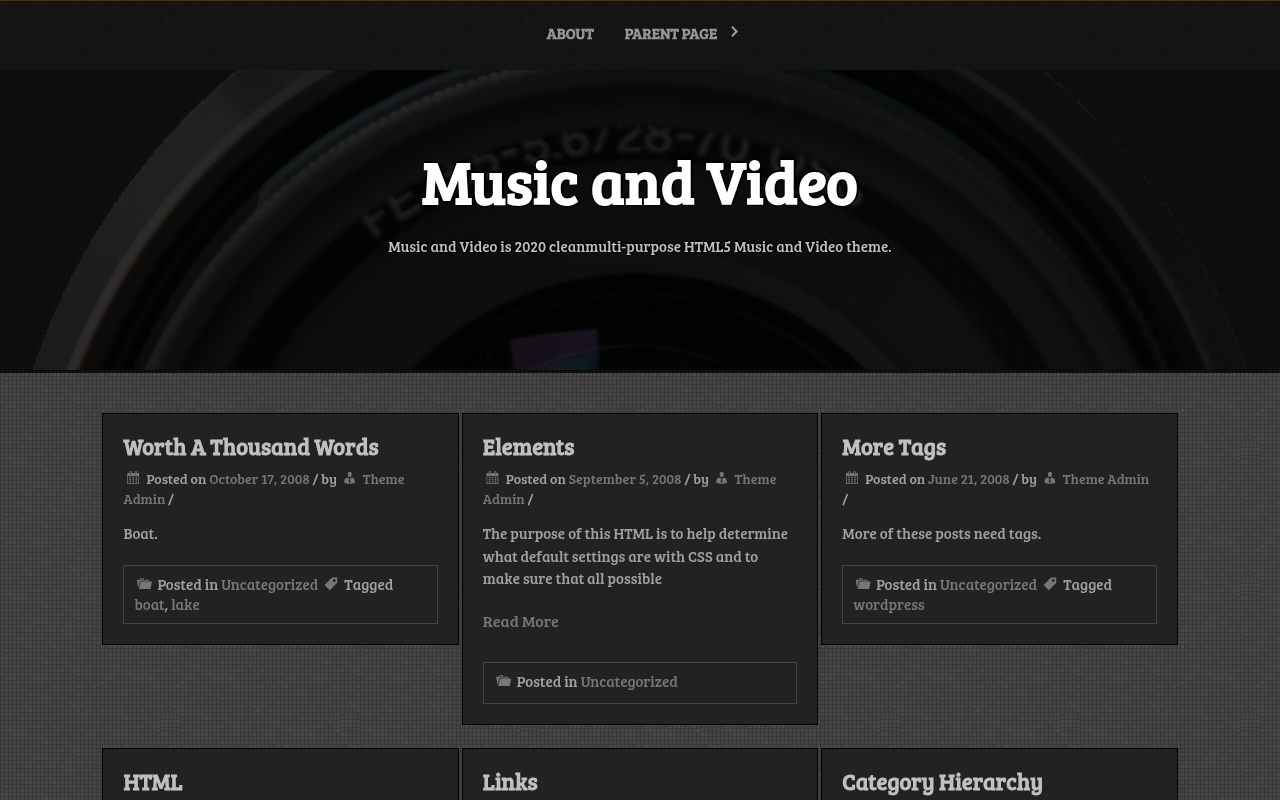The height and width of the screenshot is (800, 1280).
Task: Click folder icon in Elements post footer
Action: (504, 680)
